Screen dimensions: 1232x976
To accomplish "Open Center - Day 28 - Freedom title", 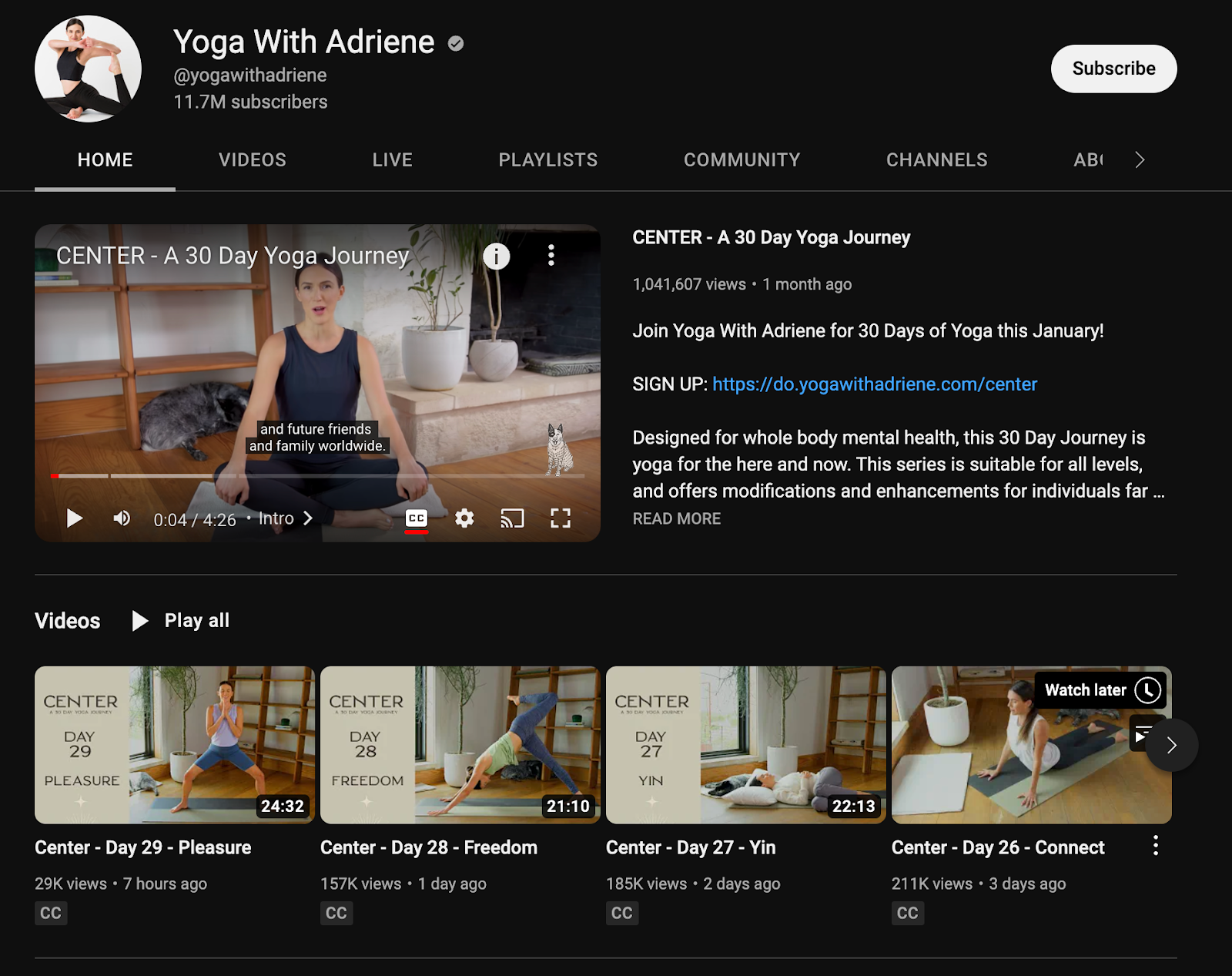I will 429,847.
